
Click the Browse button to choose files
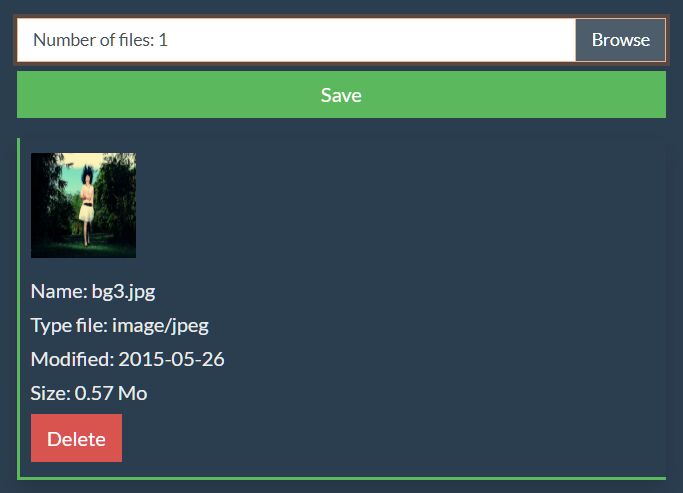tap(620, 40)
